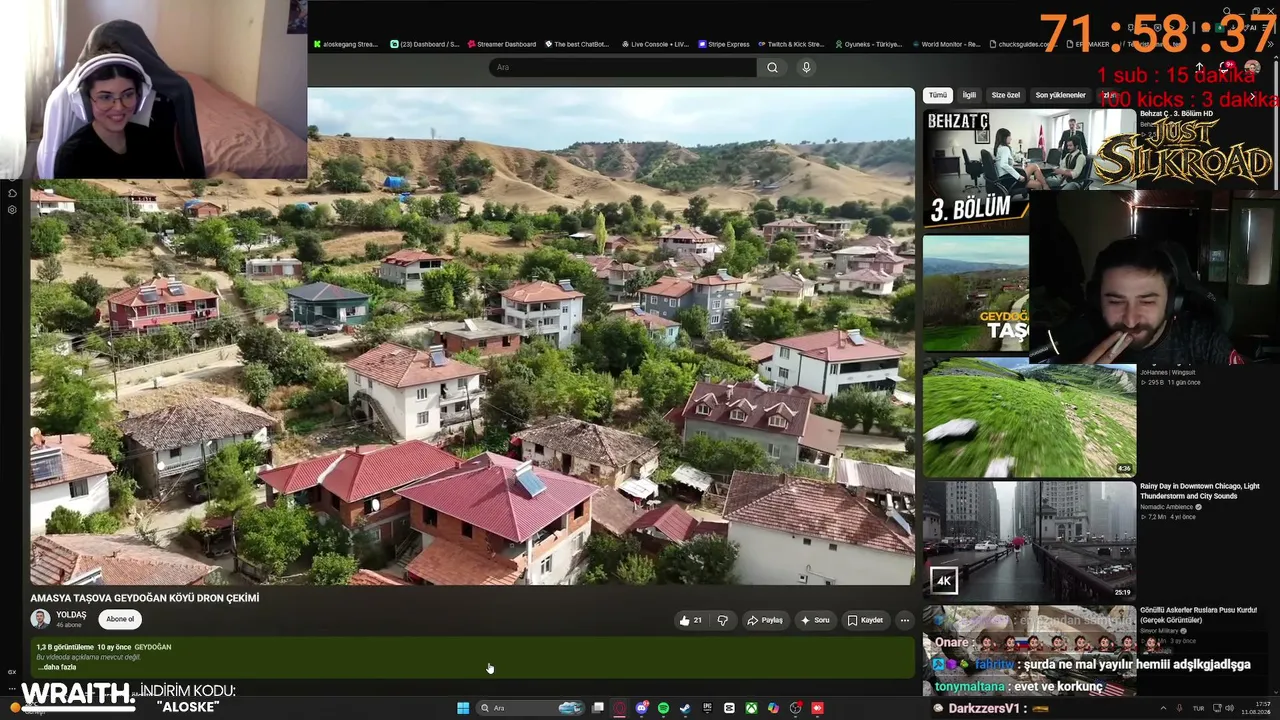
Task: Click the browser sidebar home icon
Action: click(x=12, y=193)
